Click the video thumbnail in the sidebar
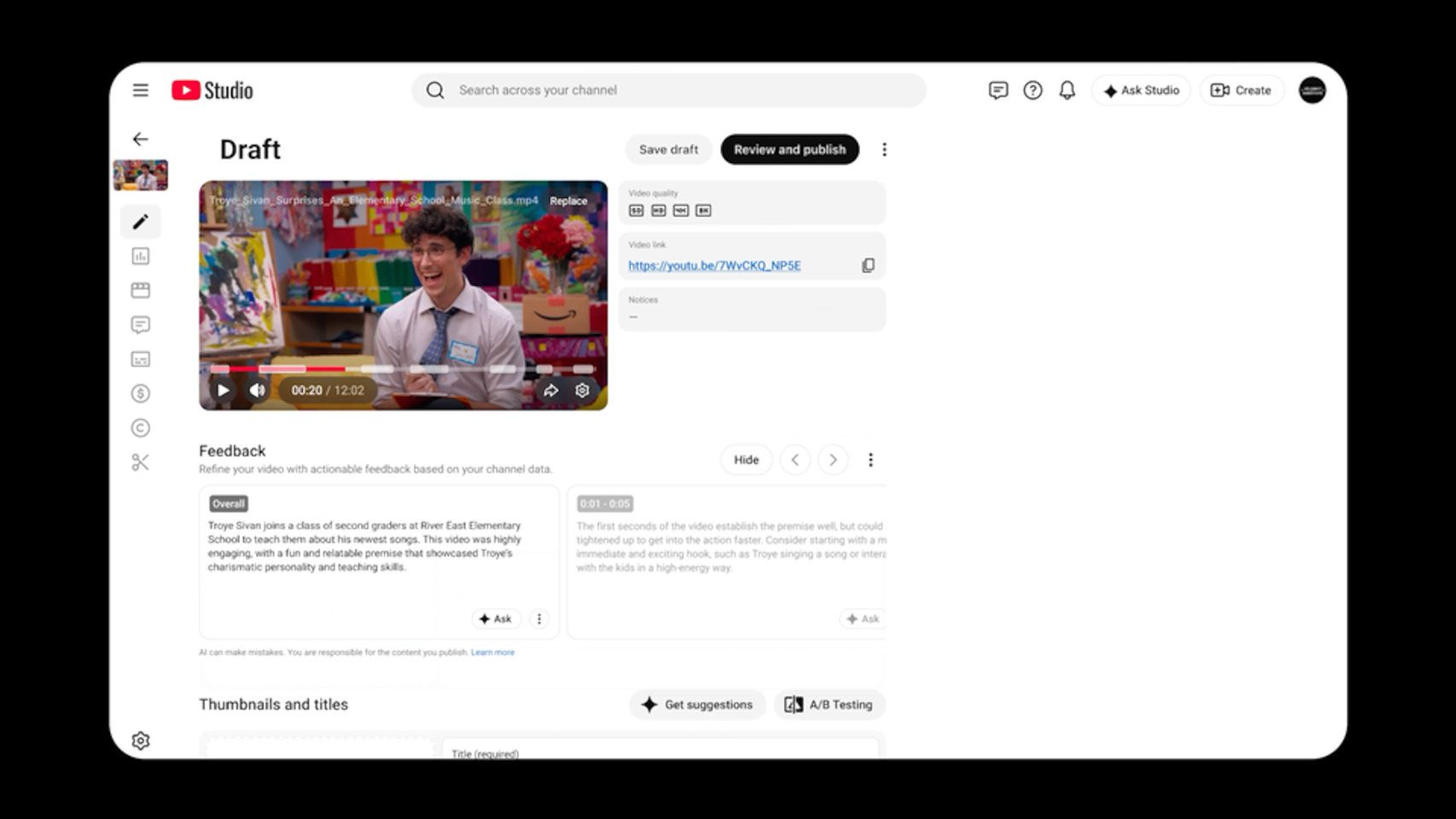Image resolution: width=1456 pixels, height=819 pixels. coord(140,175)
